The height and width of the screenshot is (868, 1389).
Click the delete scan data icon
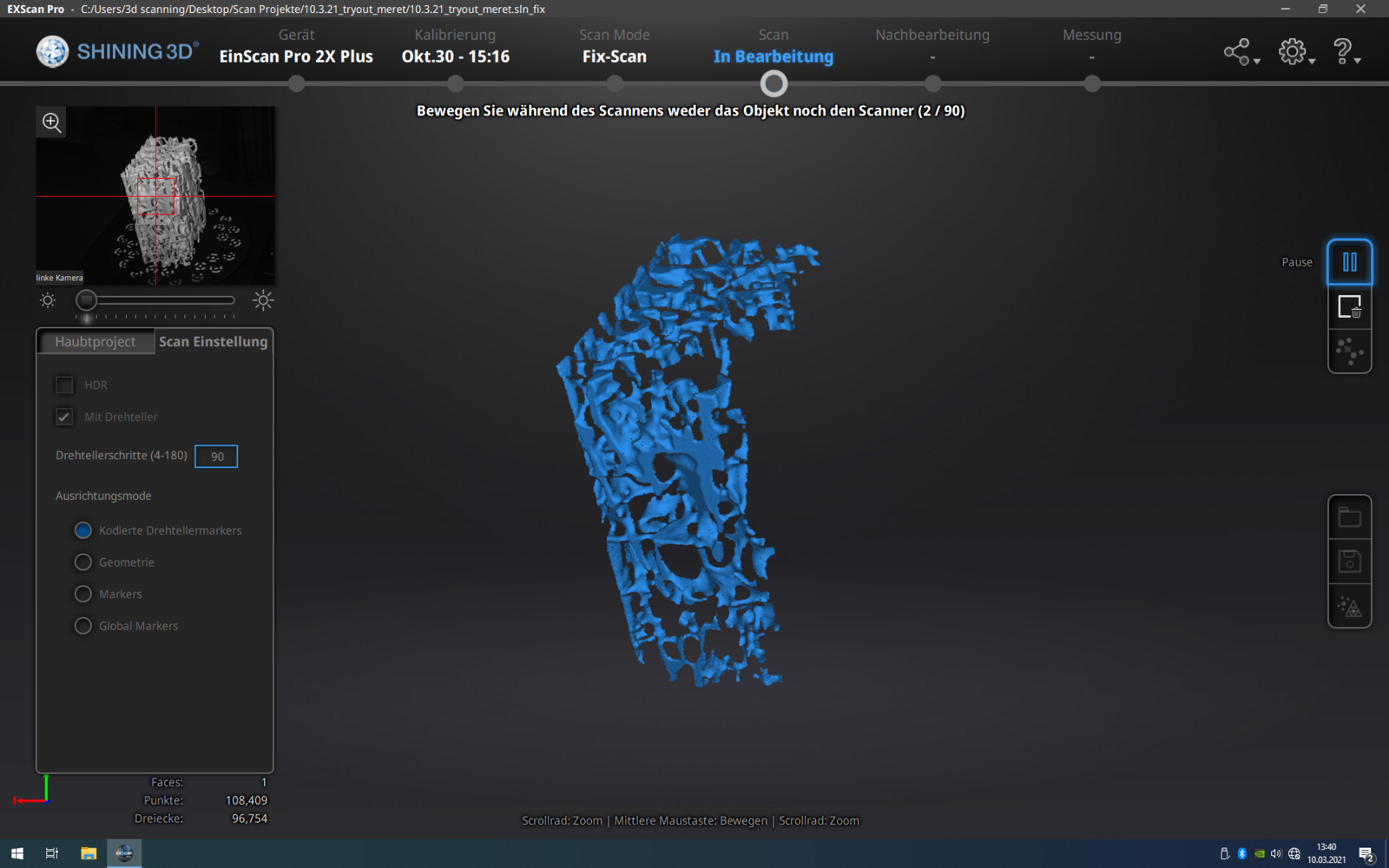[x=1349, y=307]
